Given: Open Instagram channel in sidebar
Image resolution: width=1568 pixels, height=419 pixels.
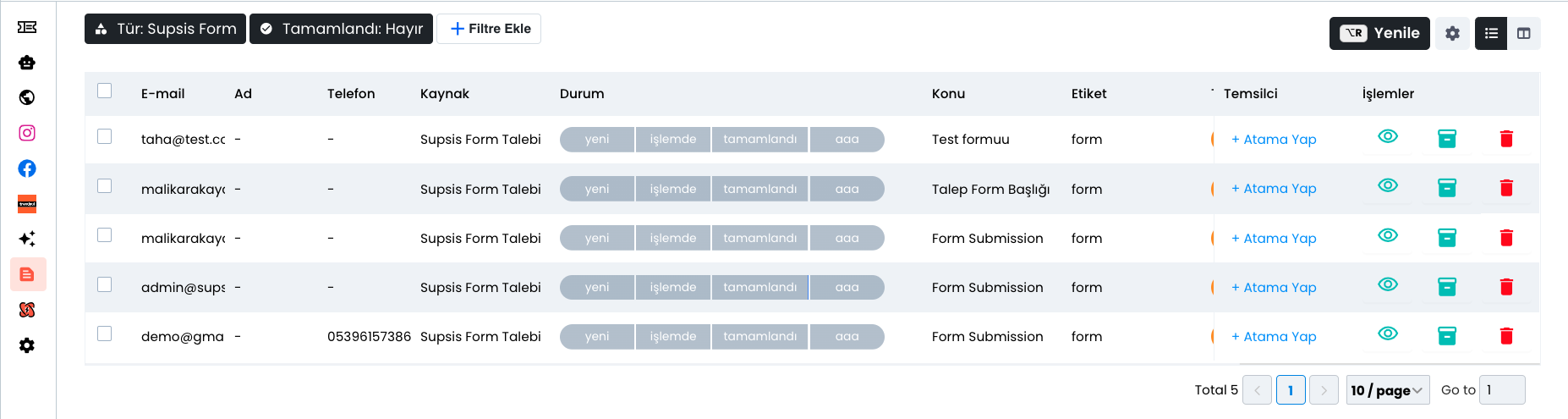Looking at the screenshot, I should 27,133.
